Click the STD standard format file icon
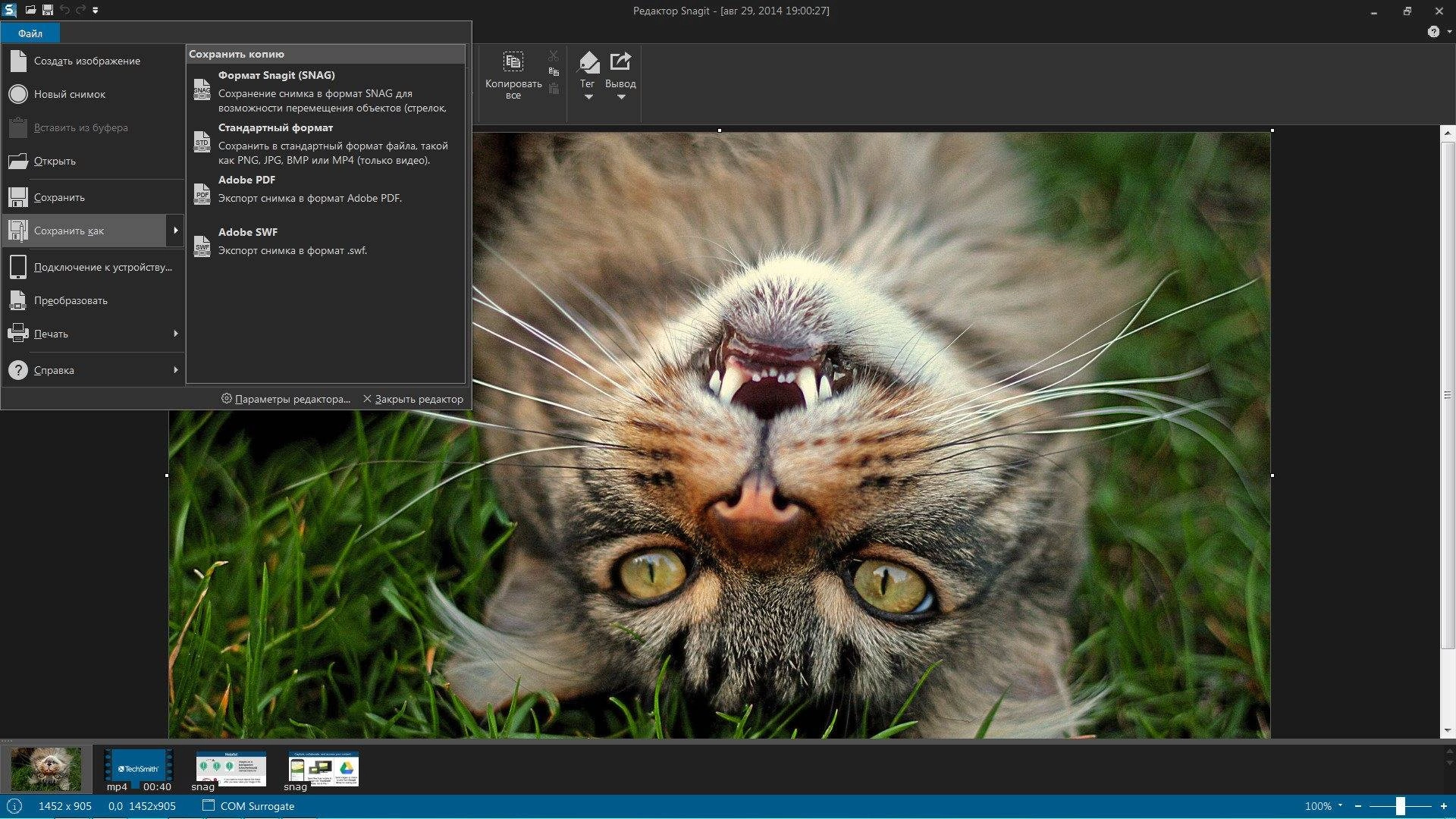This screenshot has height=819, width=1456. [202, 142]
